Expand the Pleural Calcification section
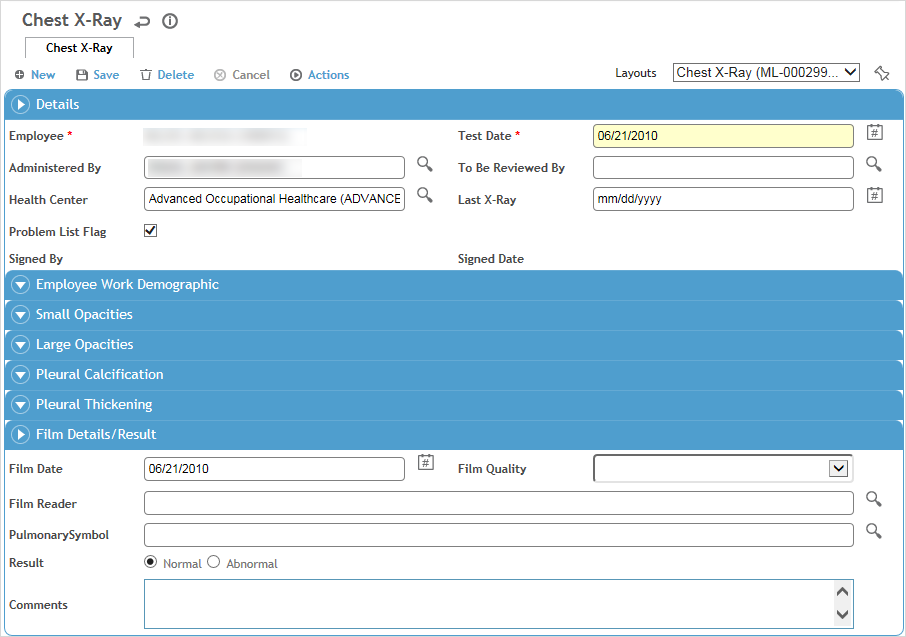This screenshot has height=637, width=906. (x=20, y=375)
